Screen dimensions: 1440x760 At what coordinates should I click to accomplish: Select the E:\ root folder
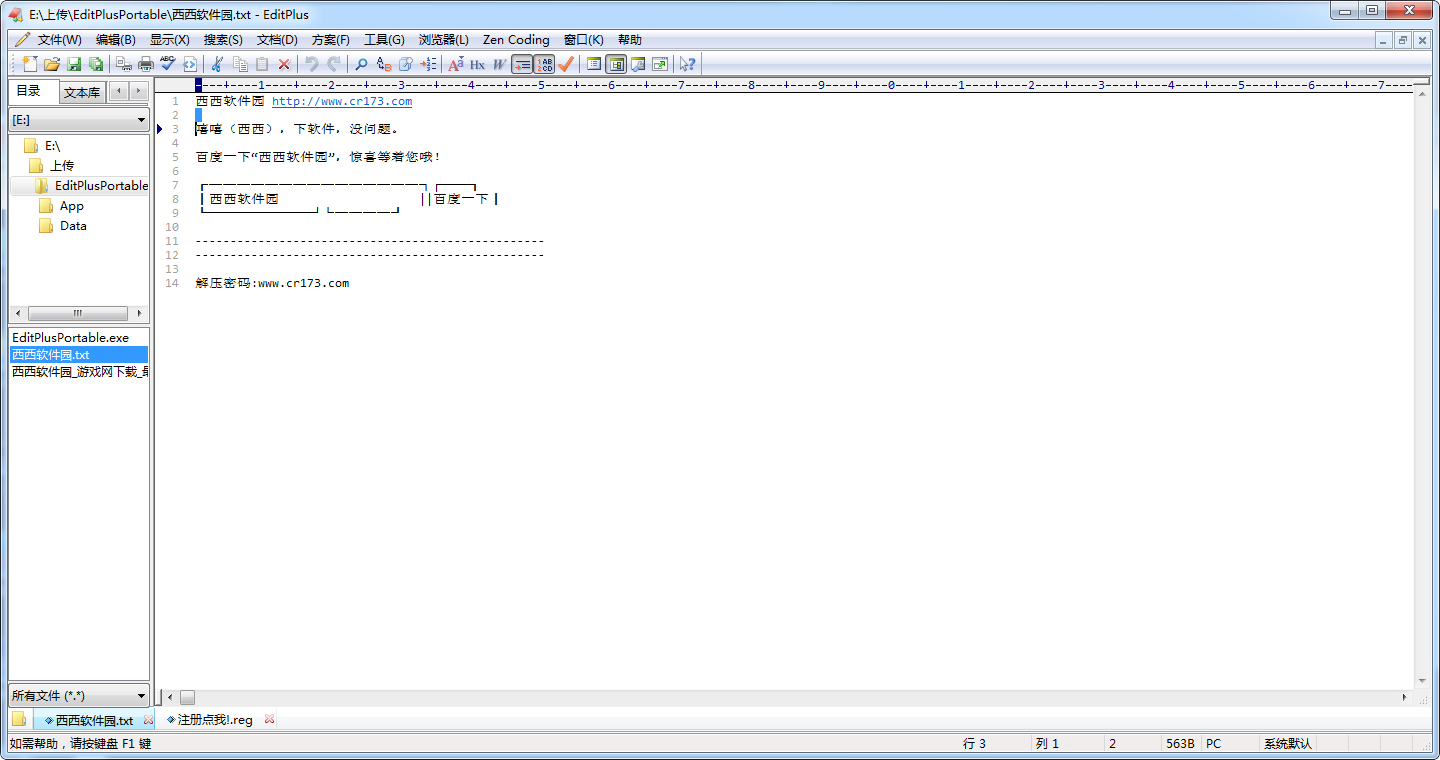pos(52,146)
